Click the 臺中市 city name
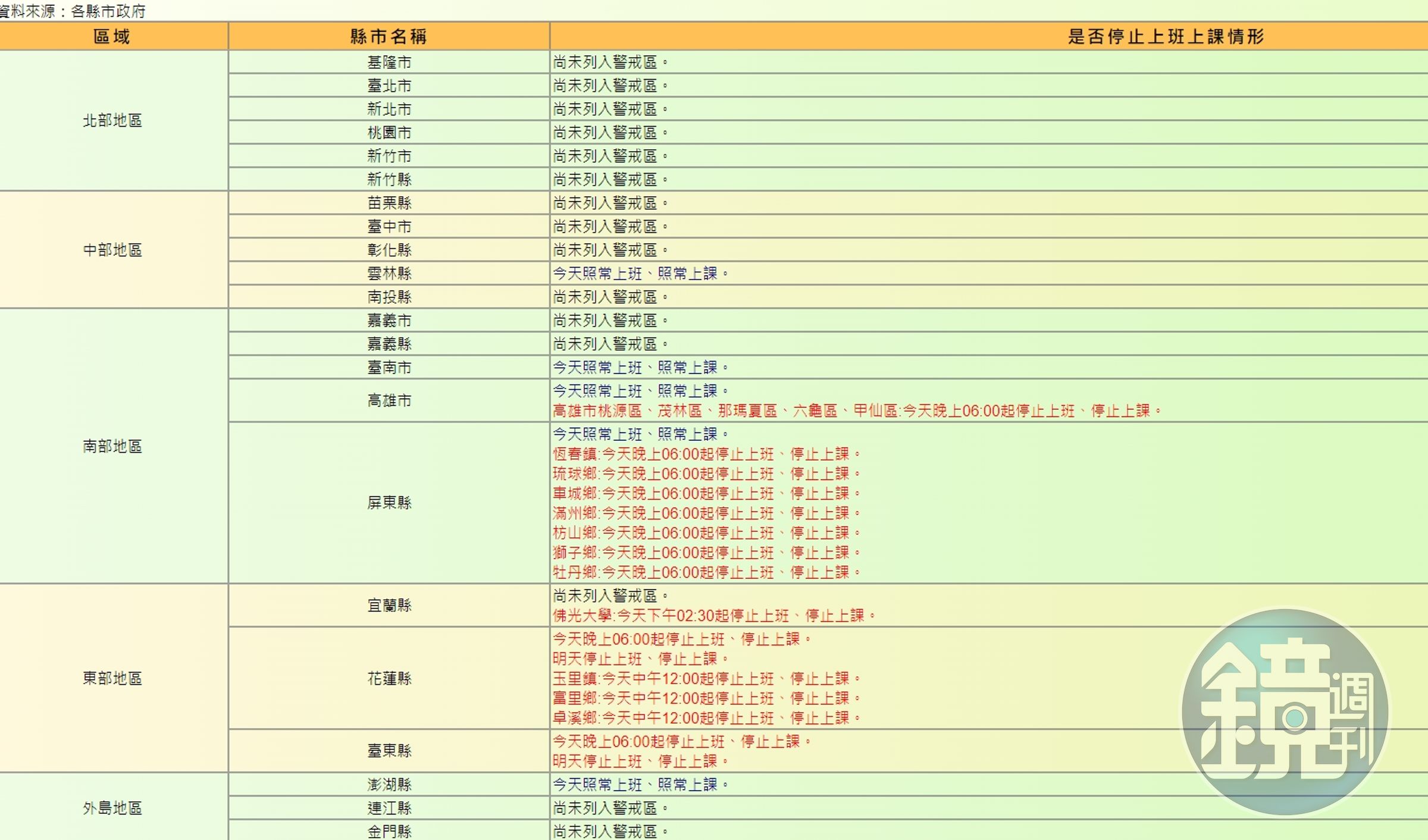 tap(389, 227)
